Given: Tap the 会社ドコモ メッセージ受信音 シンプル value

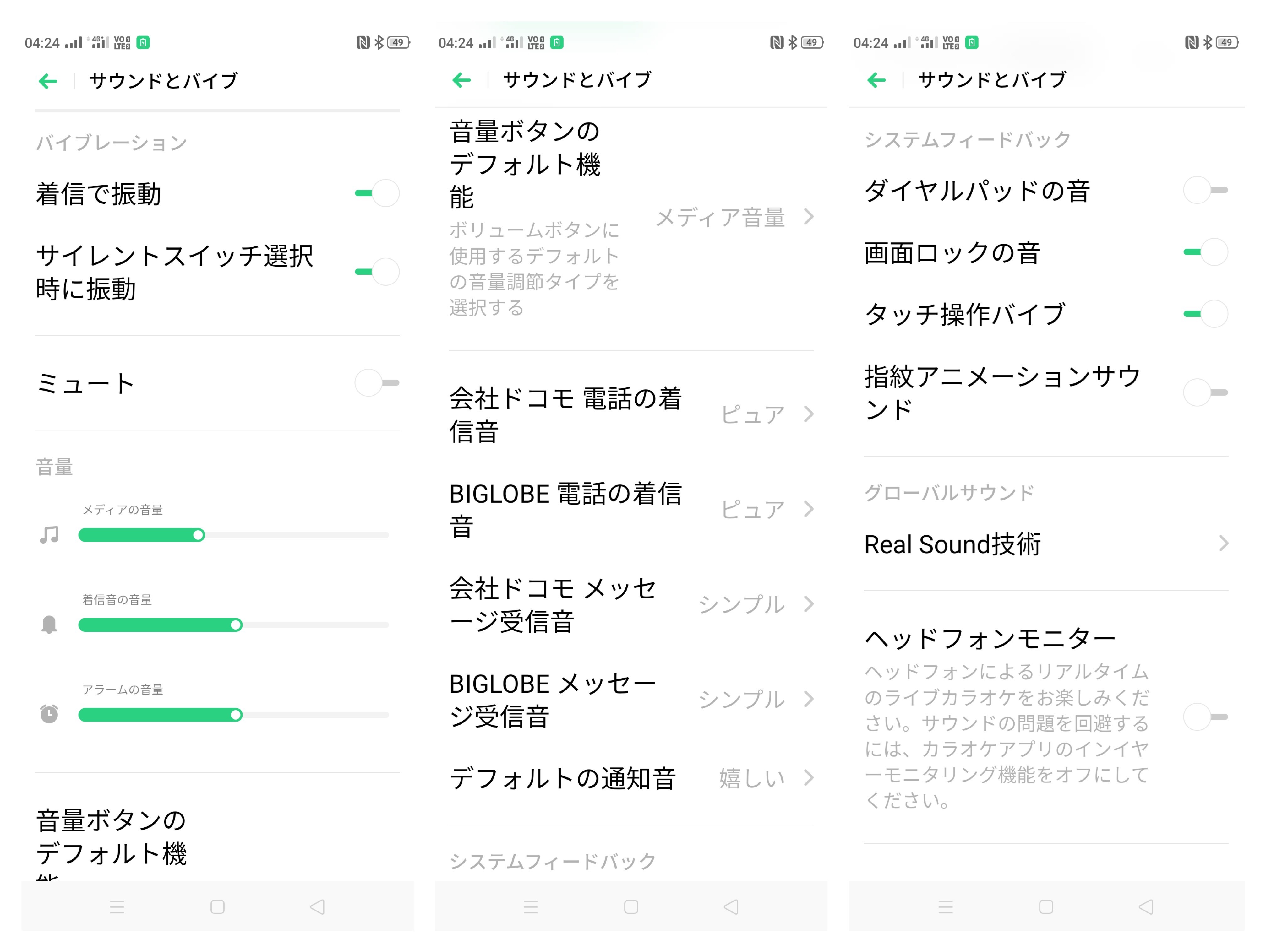Looking at the screenshot, I should pos(741,604).
